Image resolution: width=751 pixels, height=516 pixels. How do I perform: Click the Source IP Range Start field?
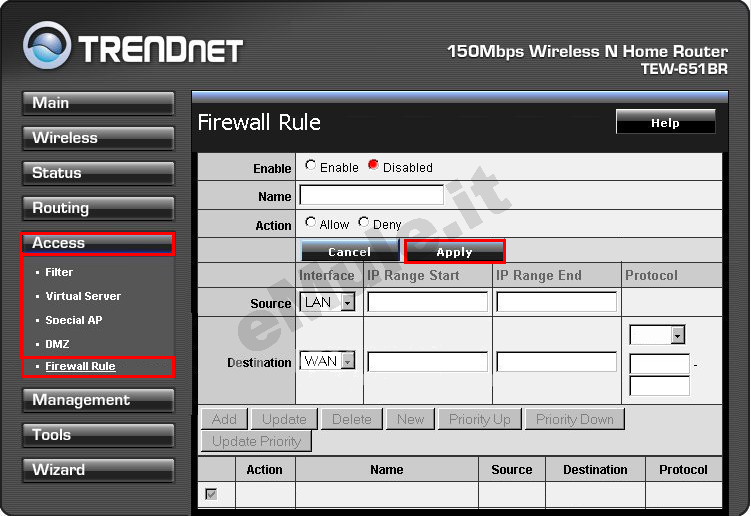pyautogui.click(x=427, y=302)
